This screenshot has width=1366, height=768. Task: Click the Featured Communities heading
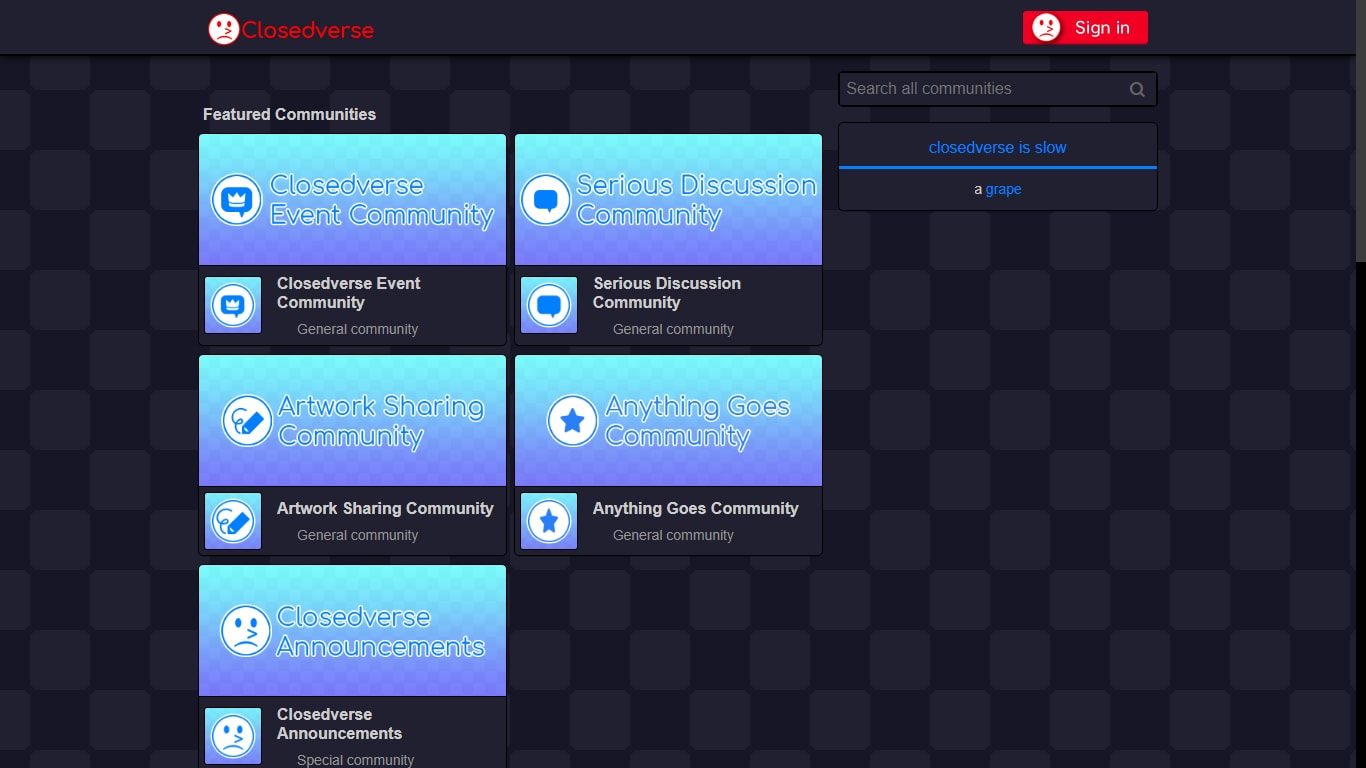(x=289, y=114)
